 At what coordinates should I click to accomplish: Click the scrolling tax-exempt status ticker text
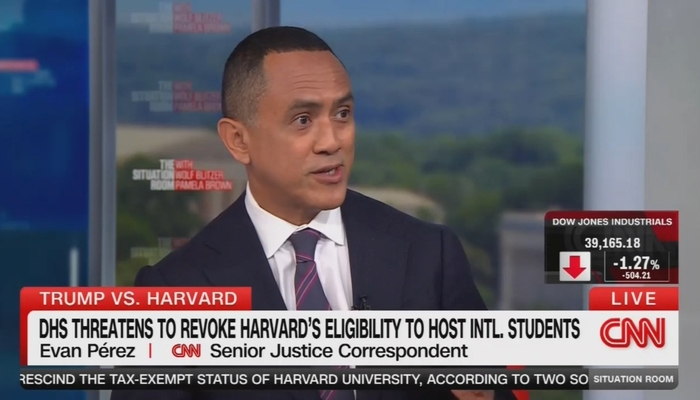304,379
